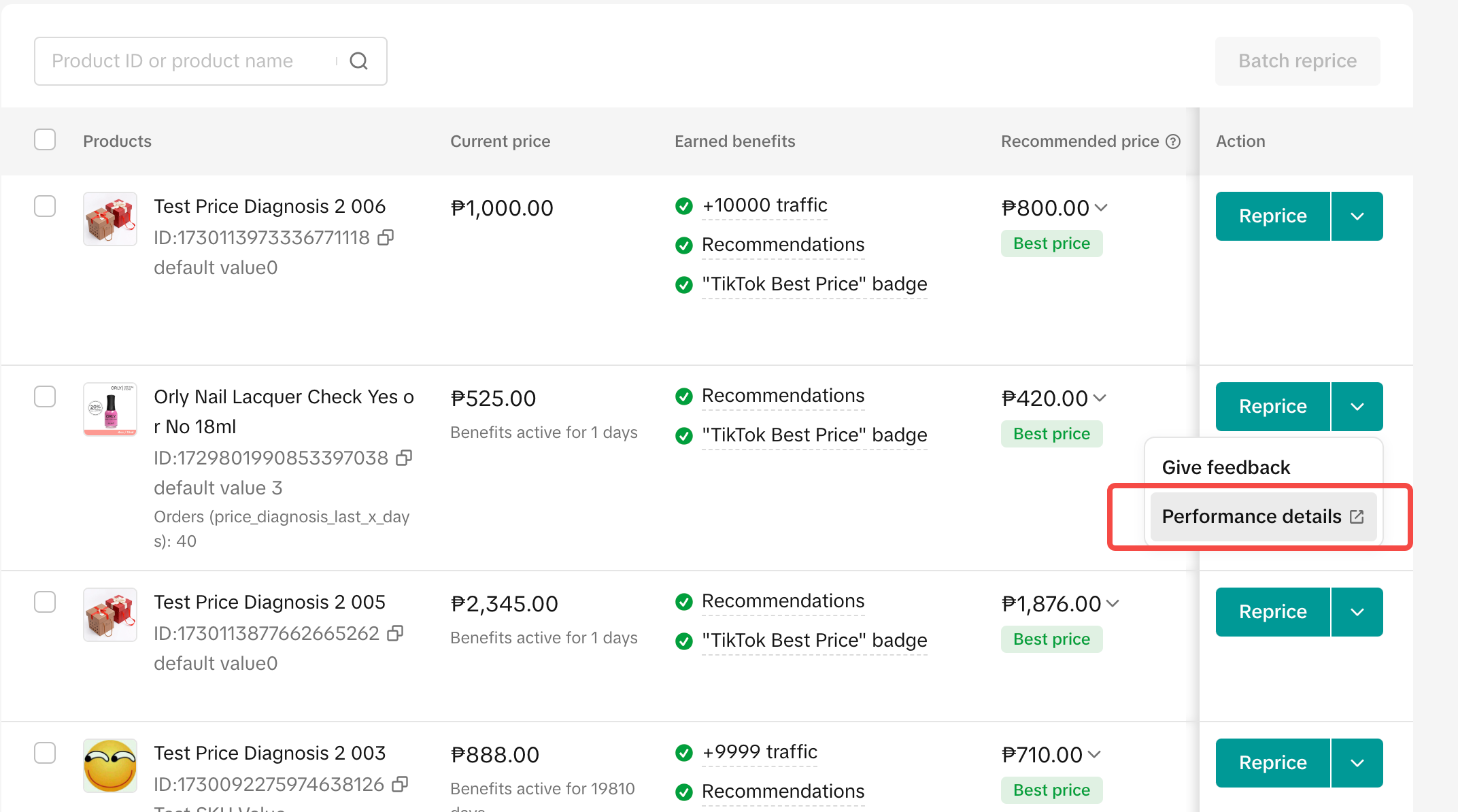The height and width of the screenshot is (812, 1458).
Task: Copy product ID 1730113877662665262 icon
Action: (x=395, y=633)
